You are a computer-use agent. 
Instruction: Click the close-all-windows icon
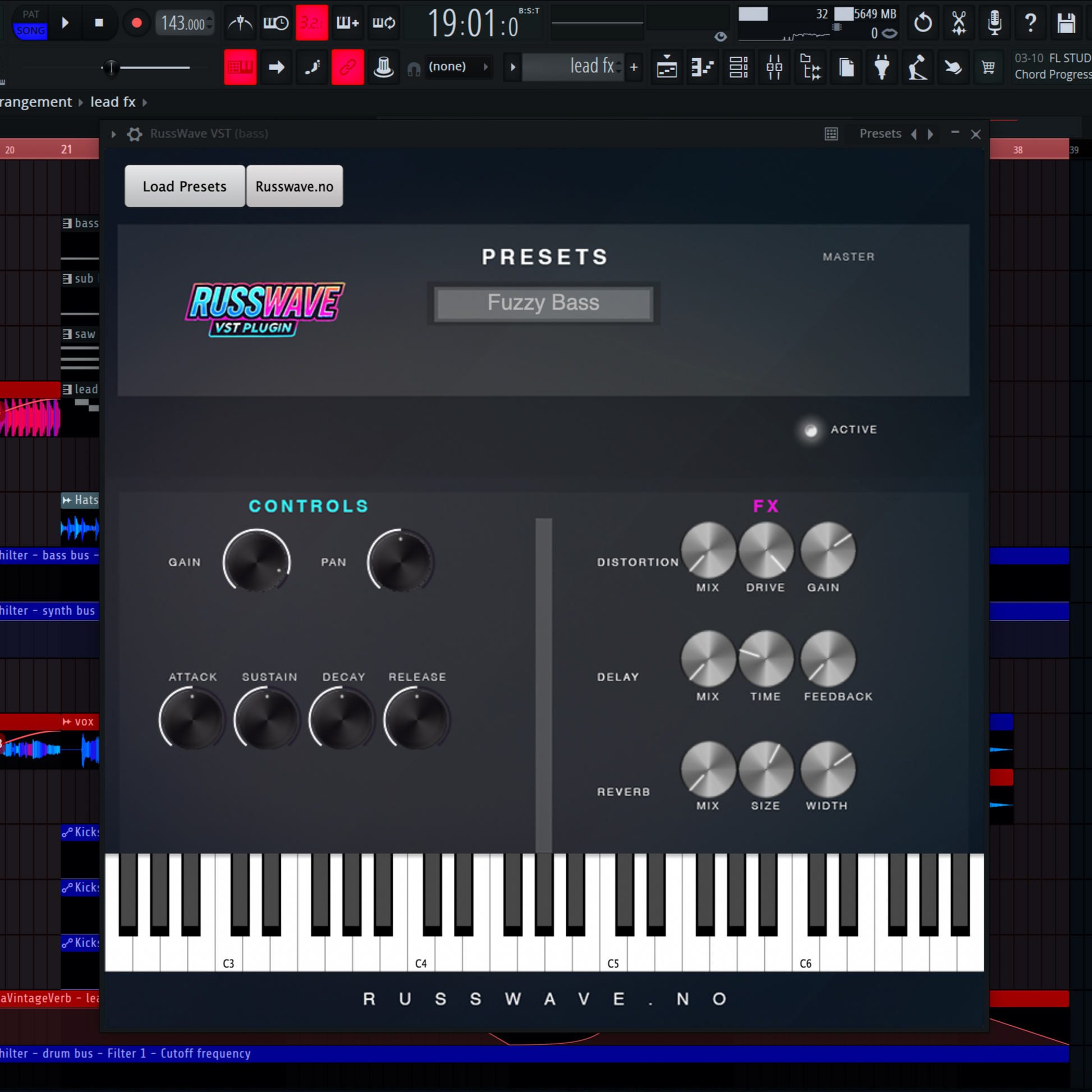point(953,67)
